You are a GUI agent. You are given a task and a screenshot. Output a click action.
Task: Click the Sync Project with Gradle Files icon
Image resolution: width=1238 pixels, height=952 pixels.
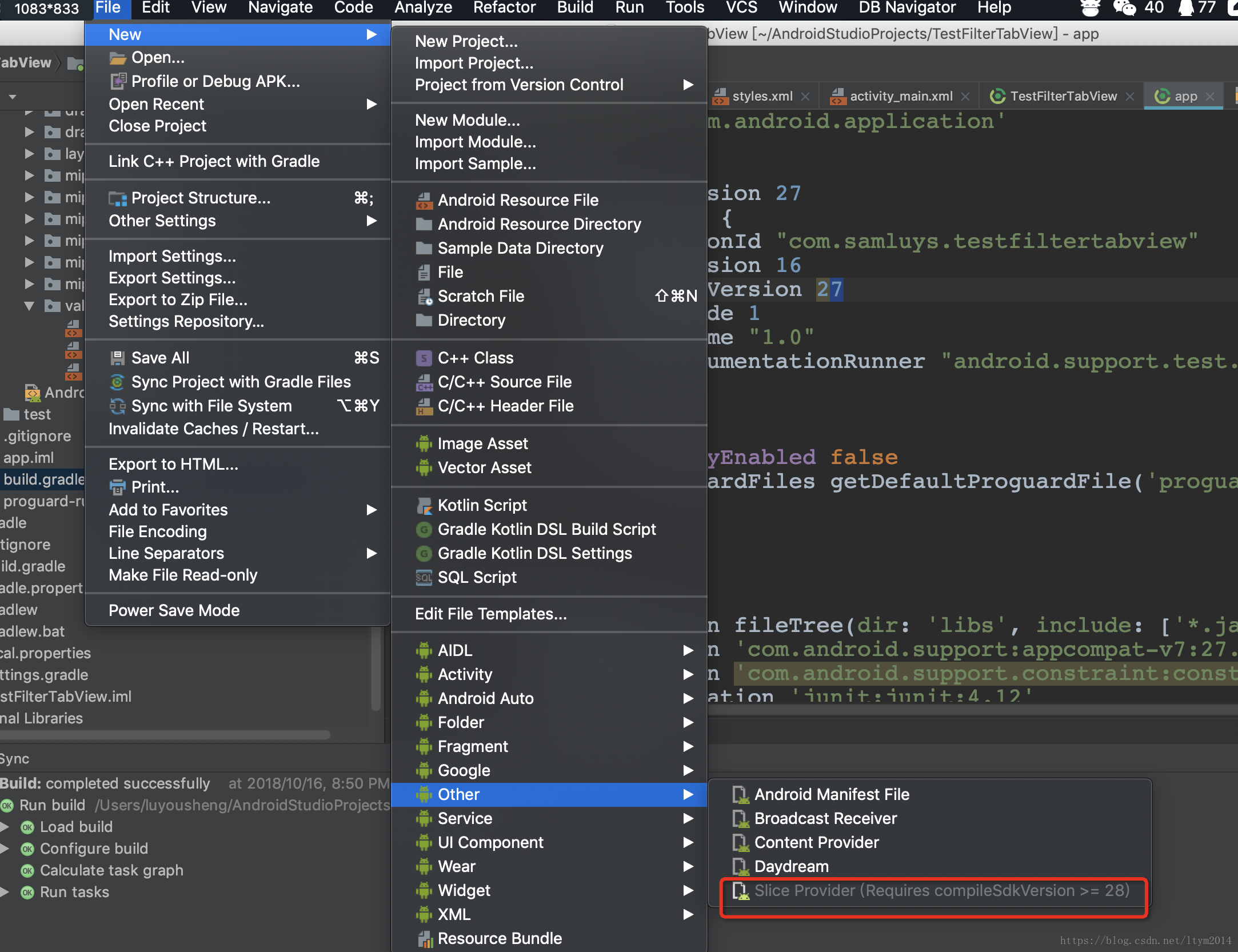coord(117,382)
